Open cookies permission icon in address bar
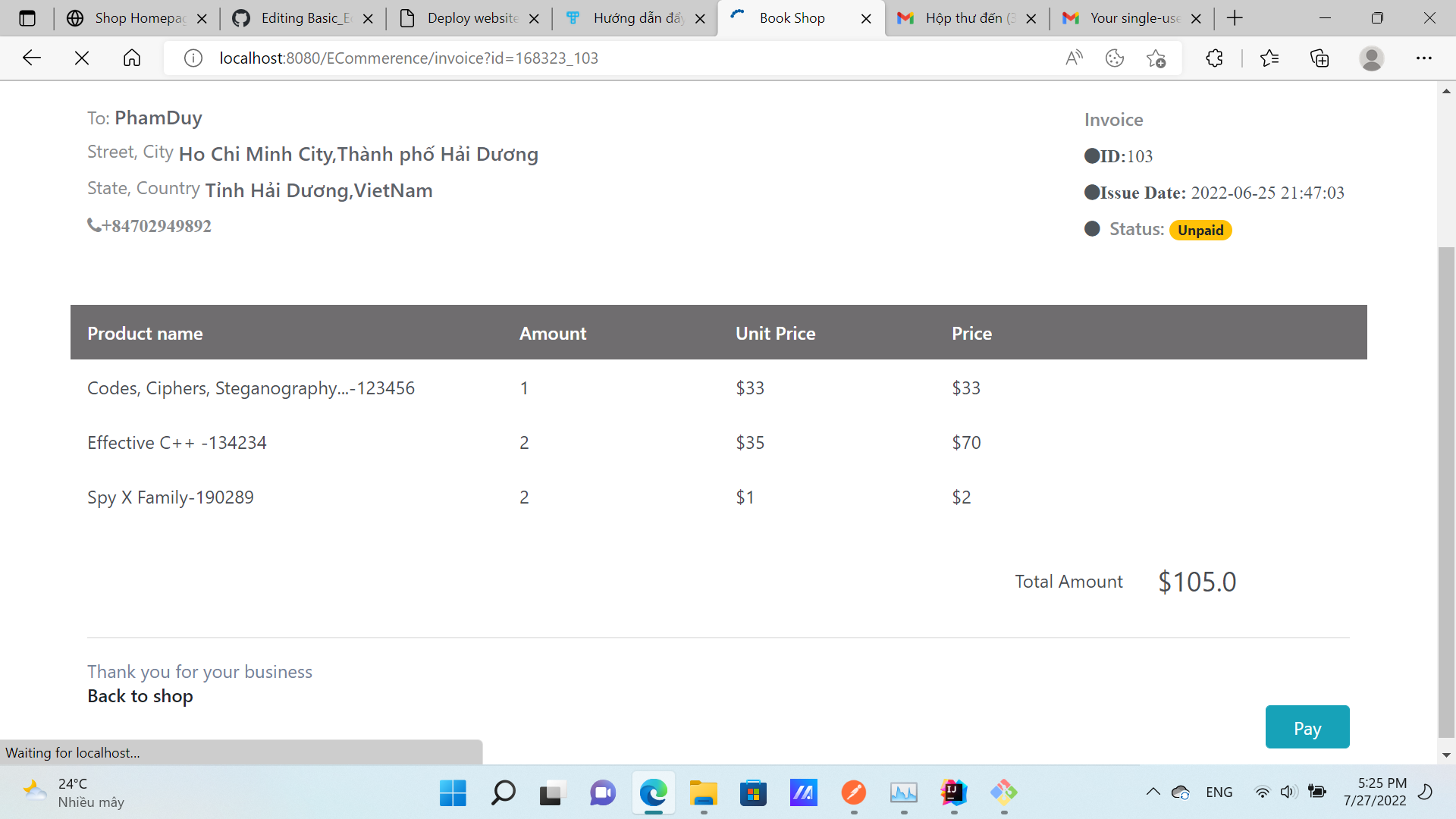Image resolution: width=1456 pixels, height=819 pixels. click(x=1115, y=58)
